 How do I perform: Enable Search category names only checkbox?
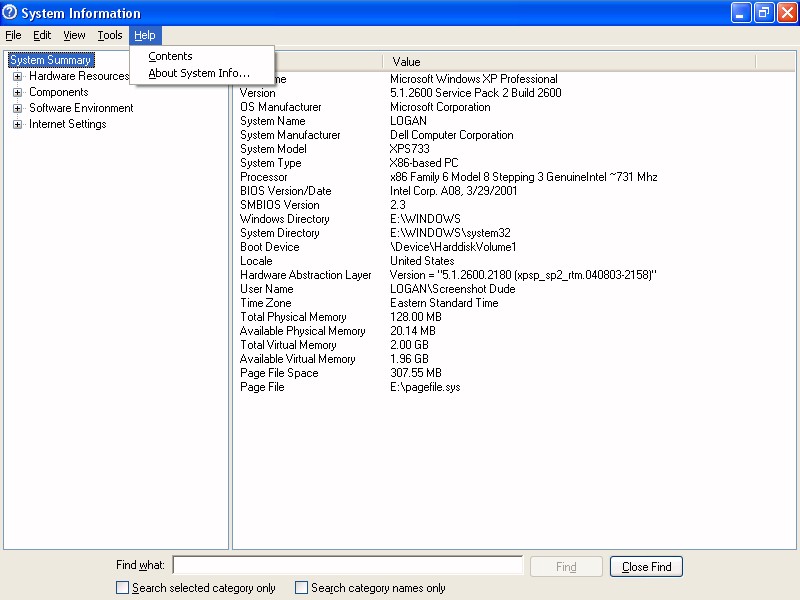pos(302,588)
